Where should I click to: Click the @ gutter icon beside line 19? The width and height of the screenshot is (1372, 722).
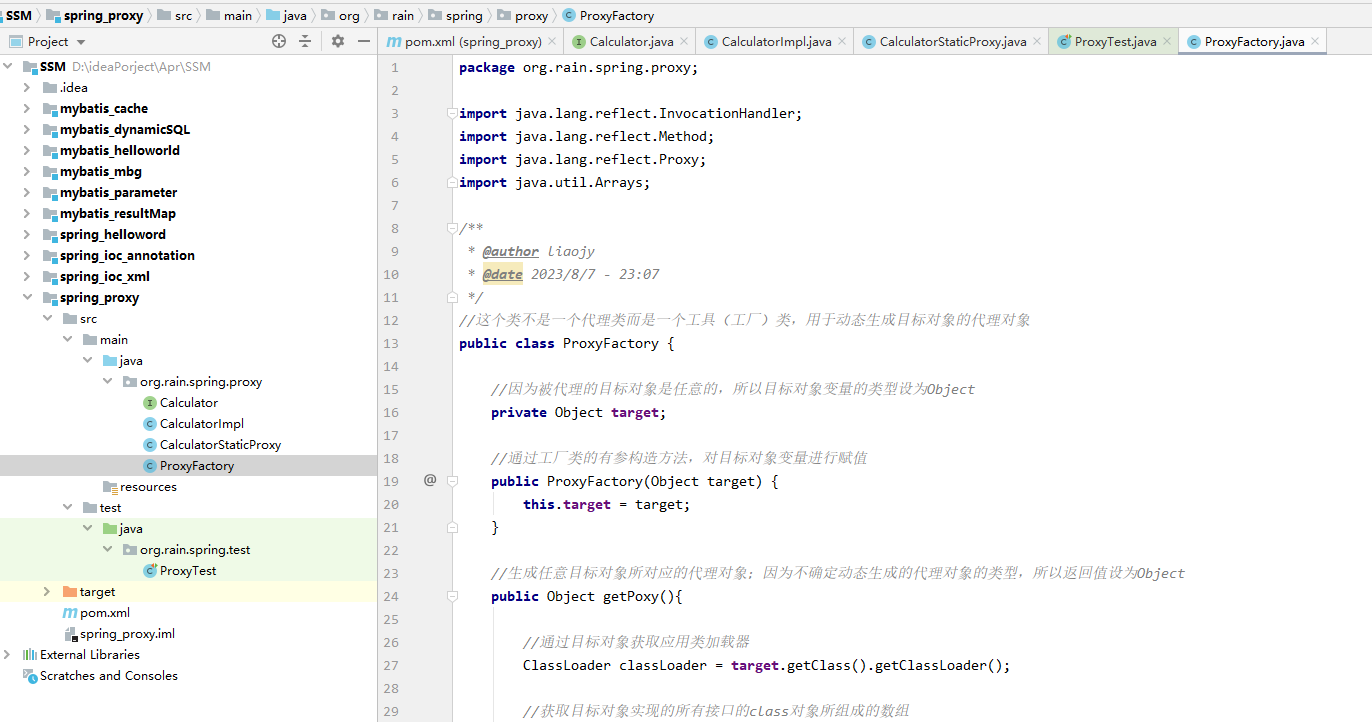click(x=430, y=480)
